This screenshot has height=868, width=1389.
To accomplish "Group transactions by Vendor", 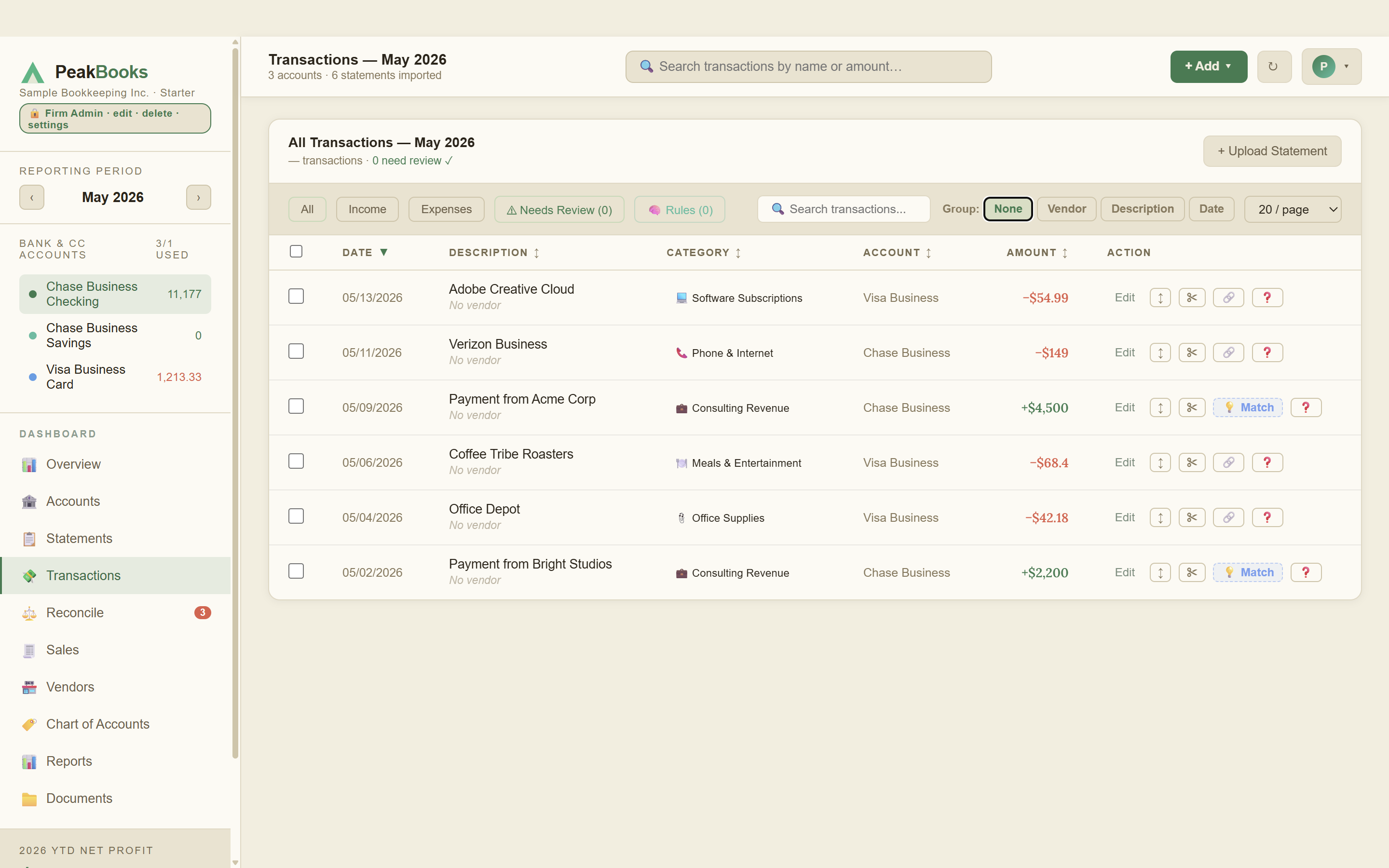I will [1066, 209].
